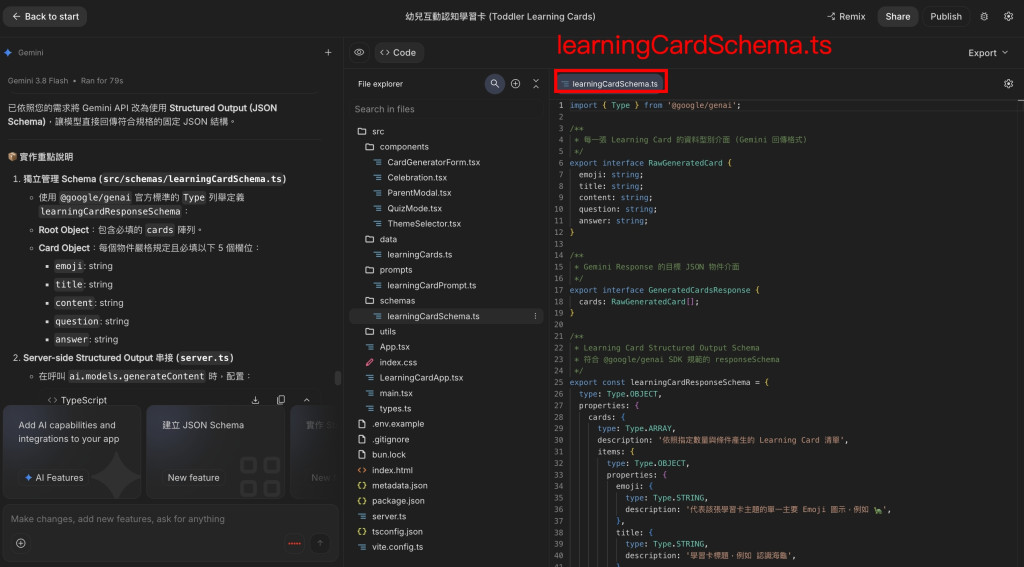The image size is (1024, 567).
Task: Click the package.json braces icon
Action: [x=362, y=501]
